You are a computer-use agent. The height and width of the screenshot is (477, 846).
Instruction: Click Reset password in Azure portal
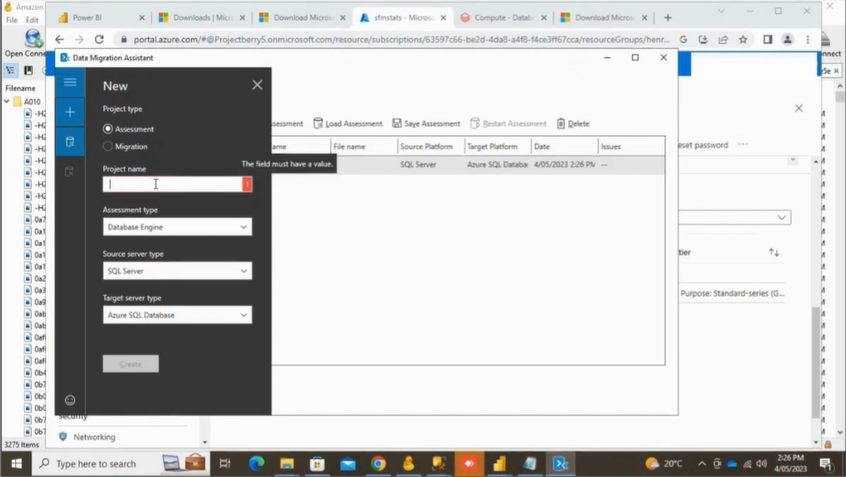coord(703,145)
